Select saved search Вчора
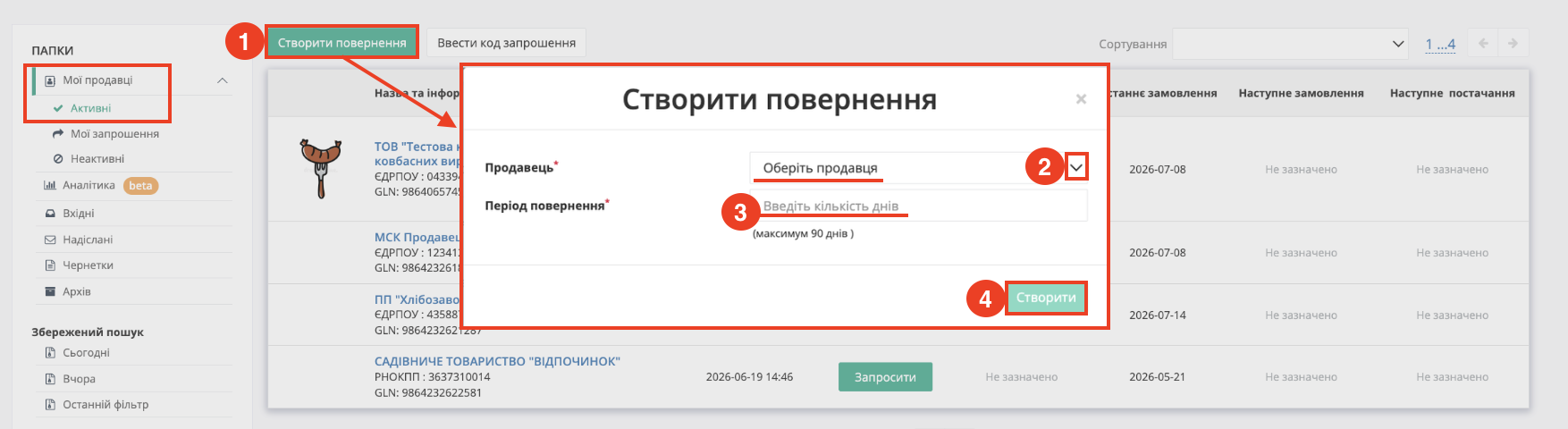 pyautogui.click(x=79, y=379)
